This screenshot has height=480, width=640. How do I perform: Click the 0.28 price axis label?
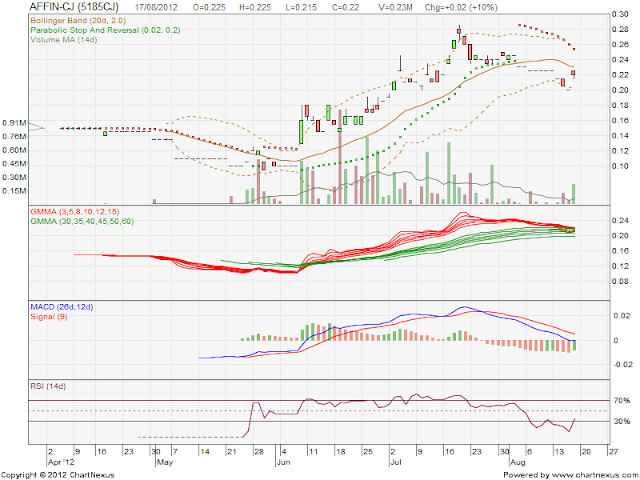(620, 29)
